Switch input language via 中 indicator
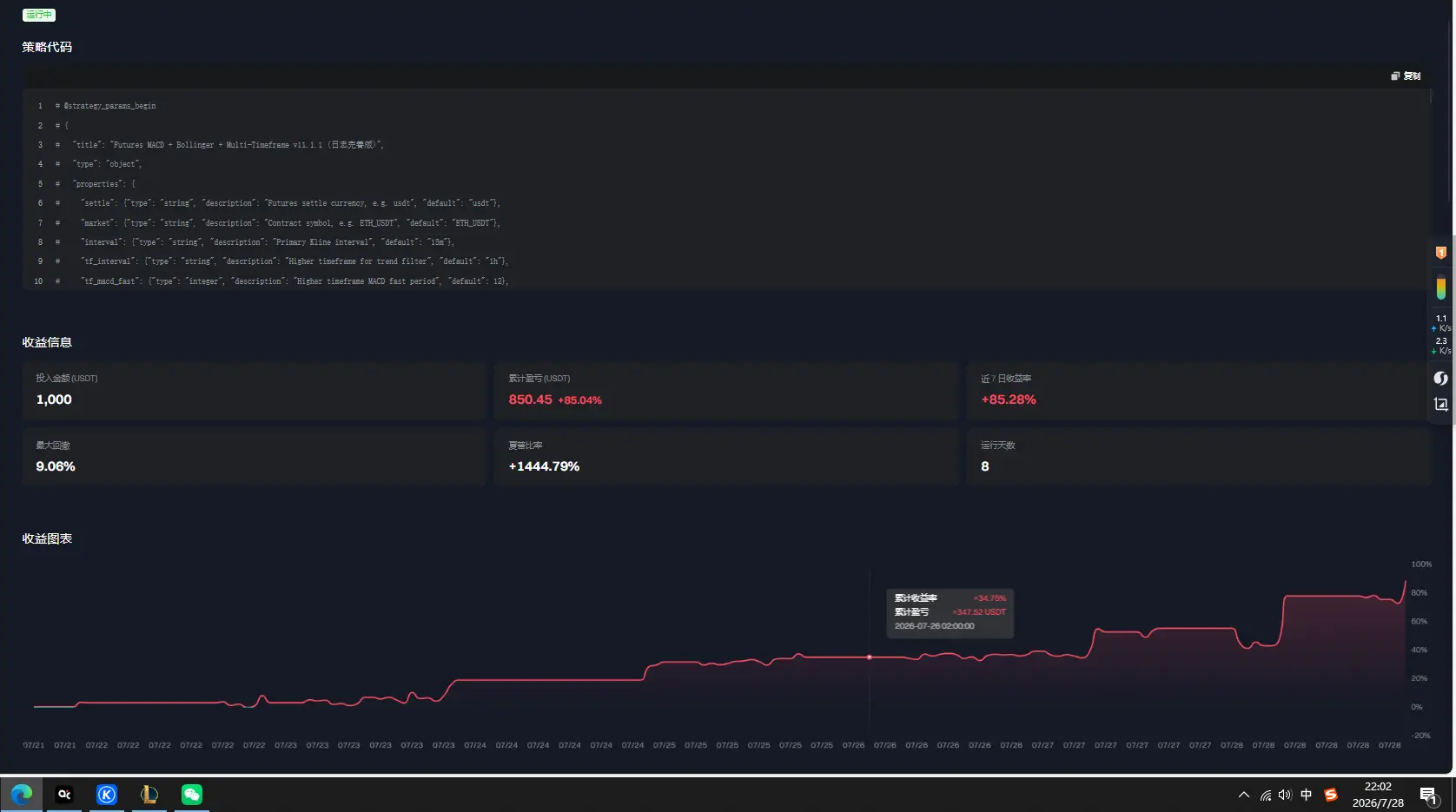The width and height of the screenshot is (1456, 812). click(1307, 795)
